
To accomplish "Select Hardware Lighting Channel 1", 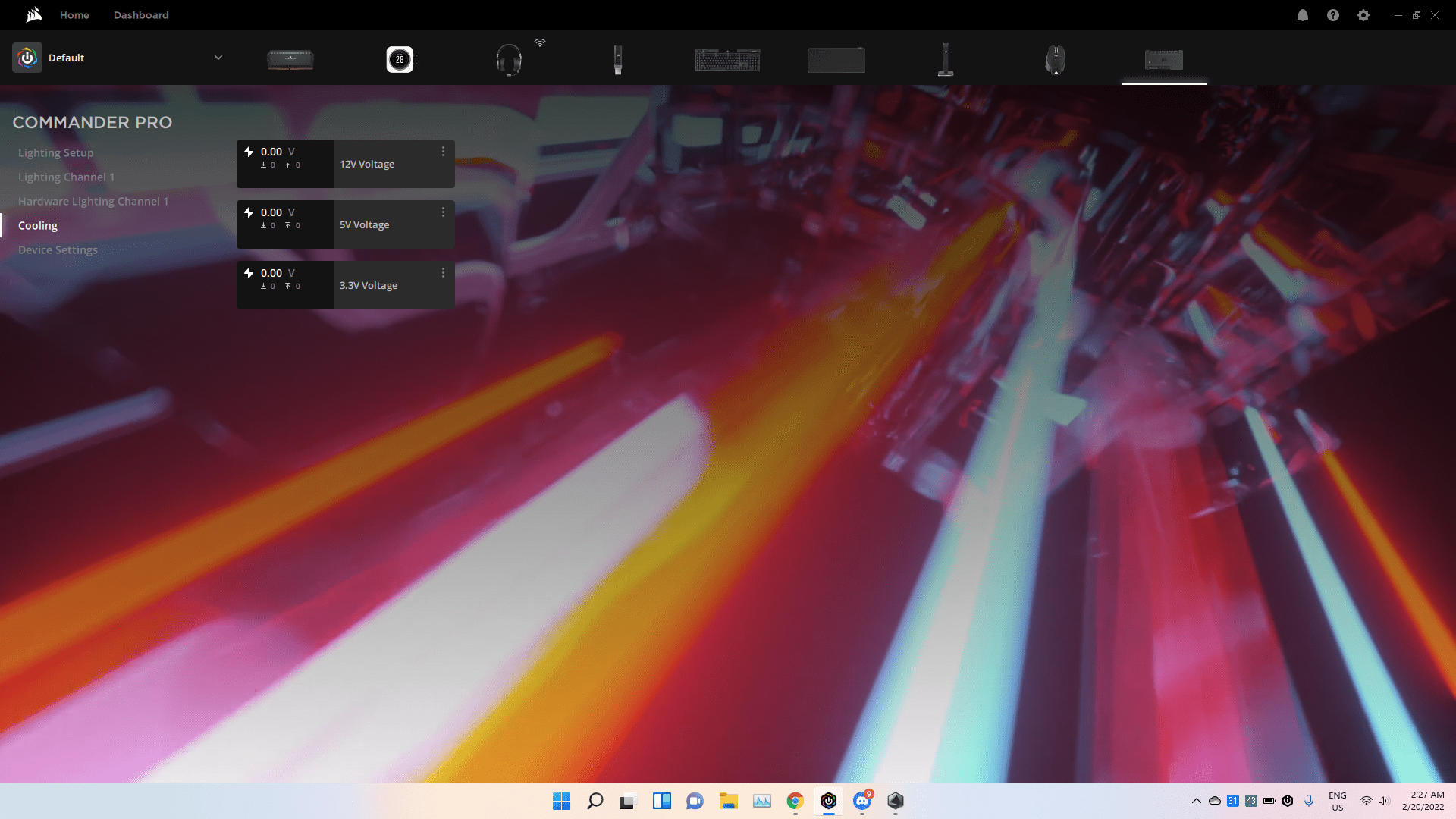I will click(93, 201).
